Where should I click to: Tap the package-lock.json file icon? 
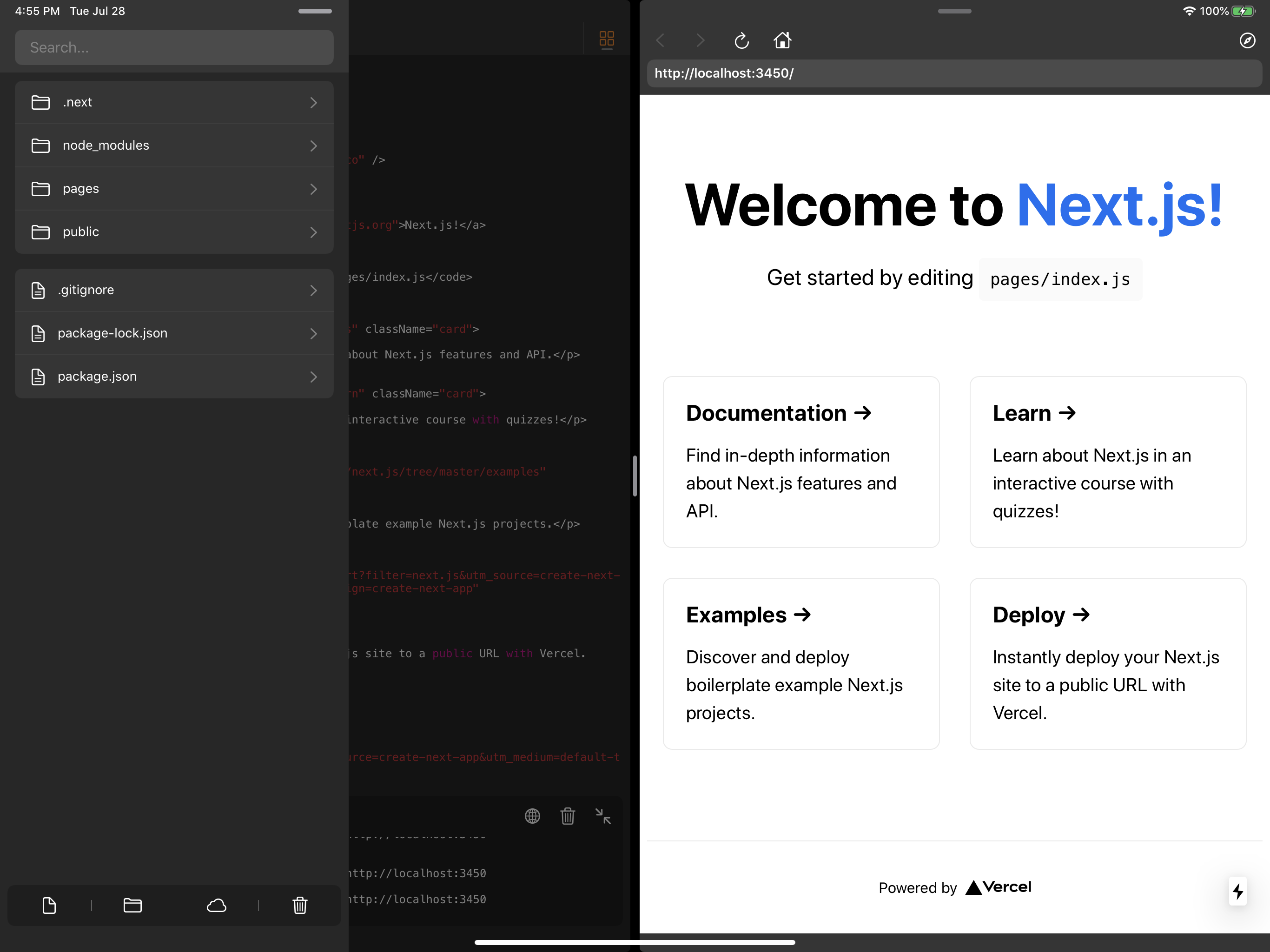click(x=38, y=334)
